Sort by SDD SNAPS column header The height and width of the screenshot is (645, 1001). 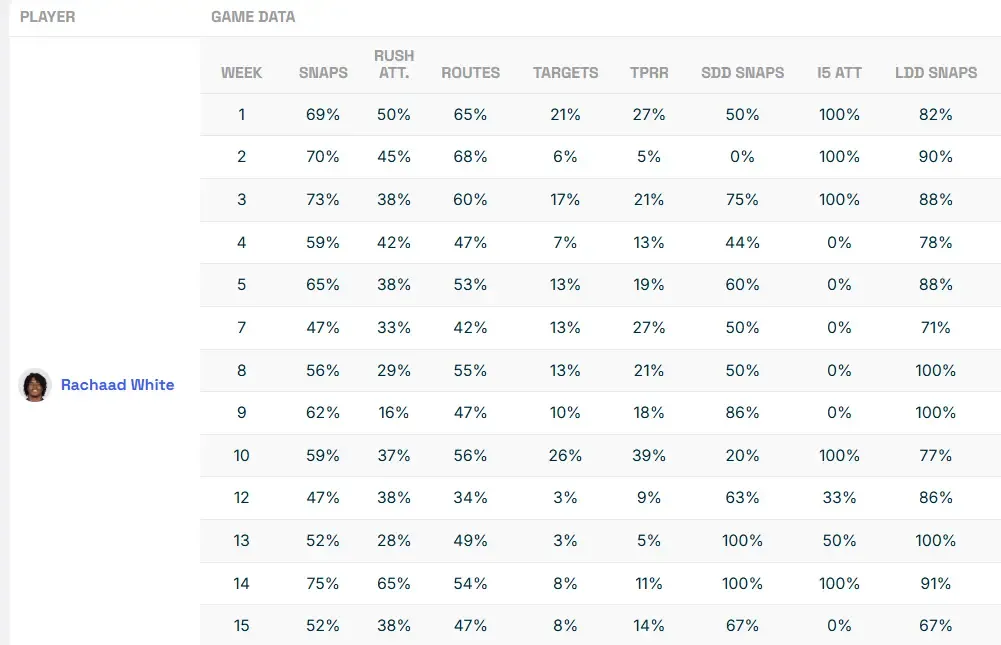(x=743, y=73)
